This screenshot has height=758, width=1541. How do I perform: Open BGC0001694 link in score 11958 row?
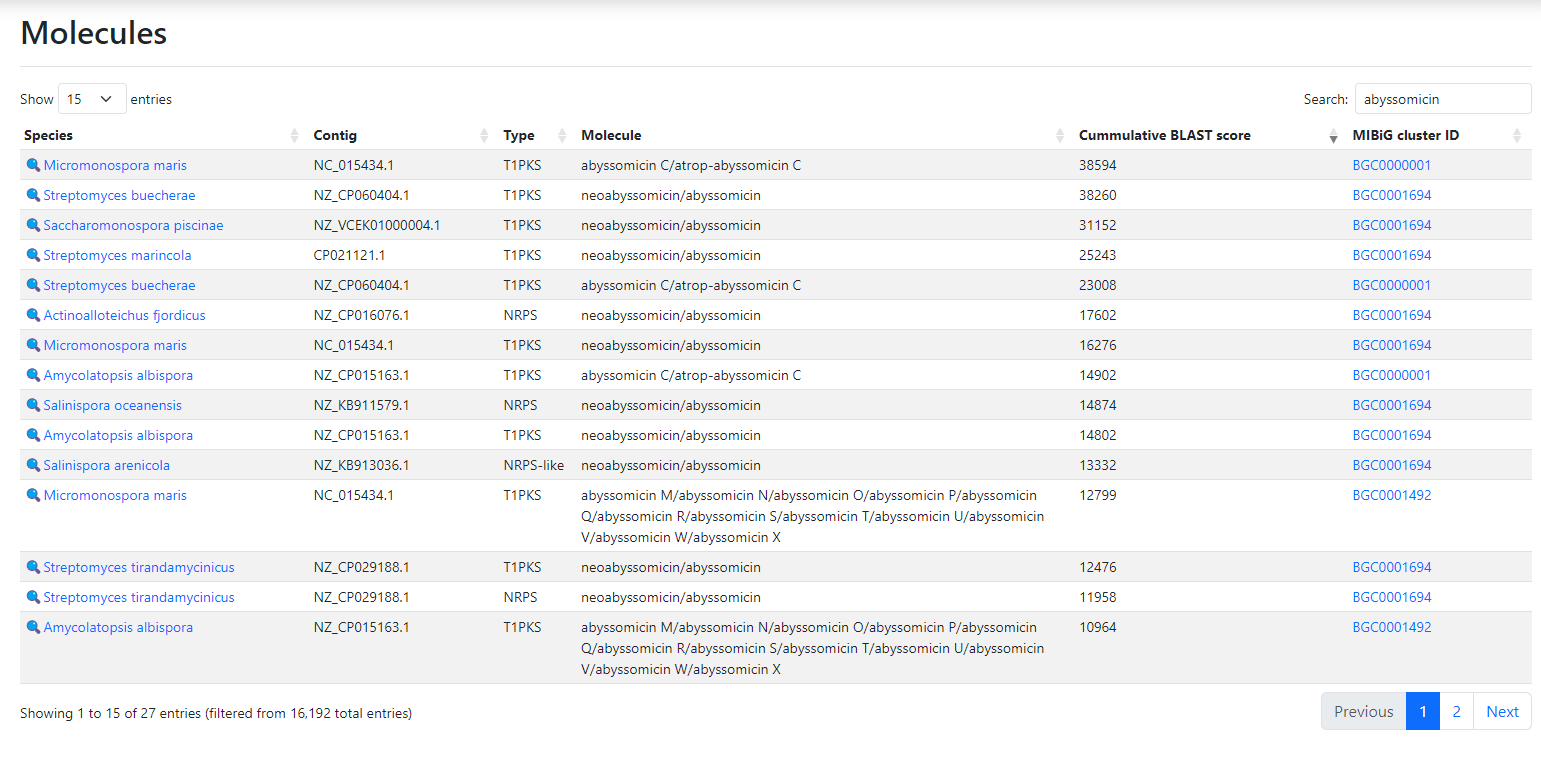[1392, 597]
